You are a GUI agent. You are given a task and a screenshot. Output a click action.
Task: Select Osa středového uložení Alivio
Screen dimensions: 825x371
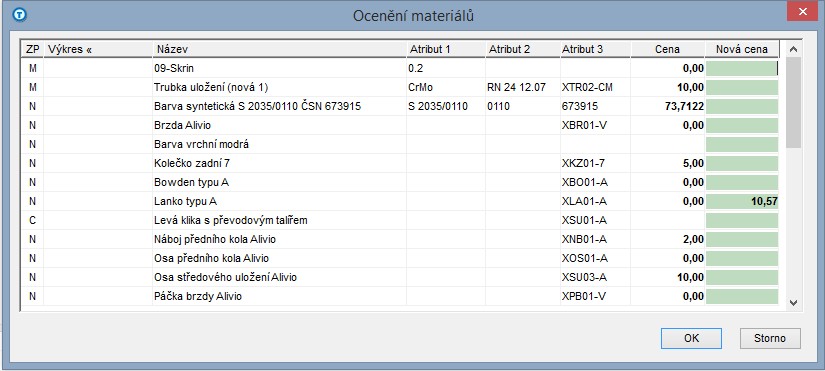point(225,277)
